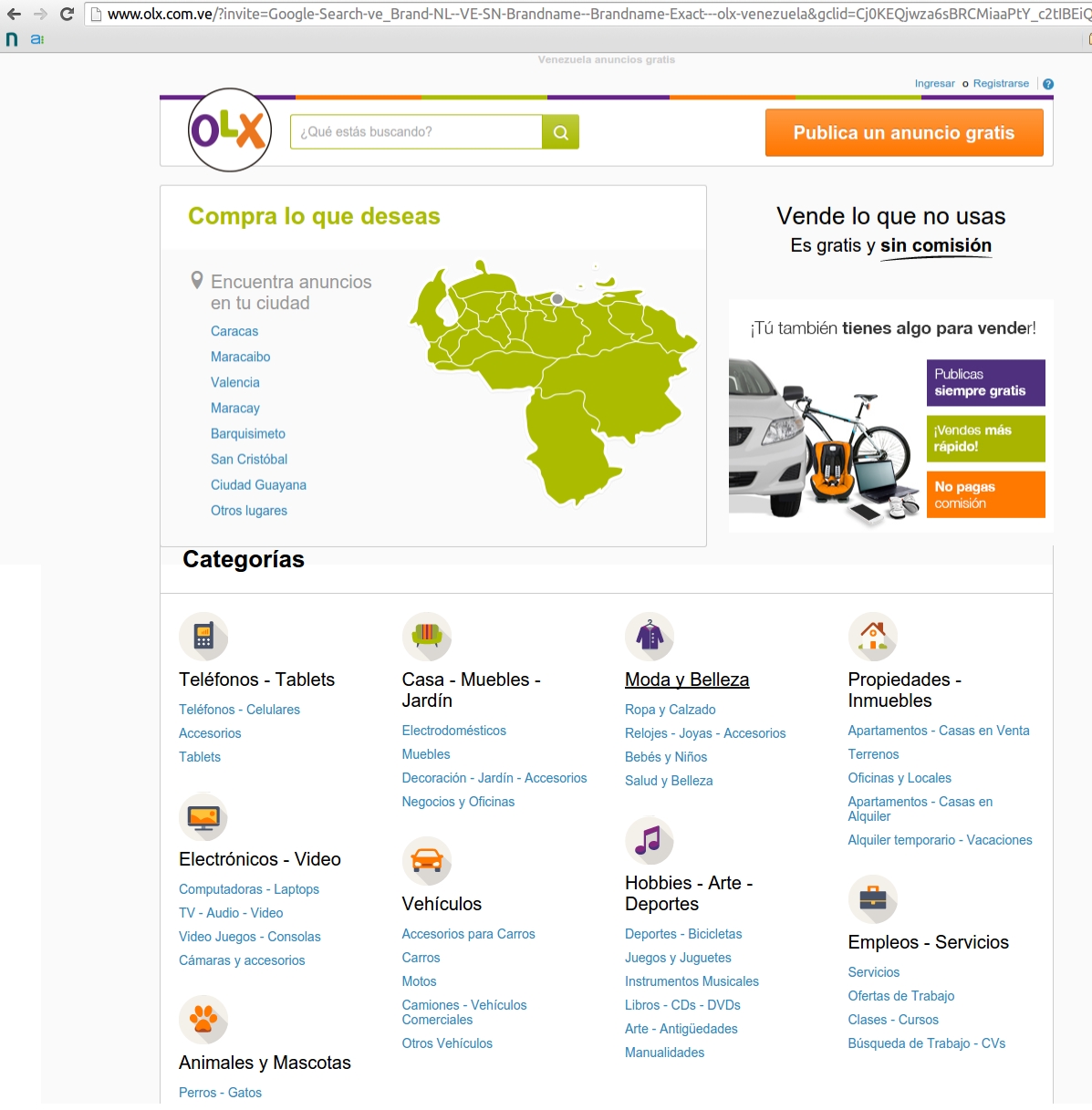Open 'Moda y Belleza' category heading

click(687, 679)
